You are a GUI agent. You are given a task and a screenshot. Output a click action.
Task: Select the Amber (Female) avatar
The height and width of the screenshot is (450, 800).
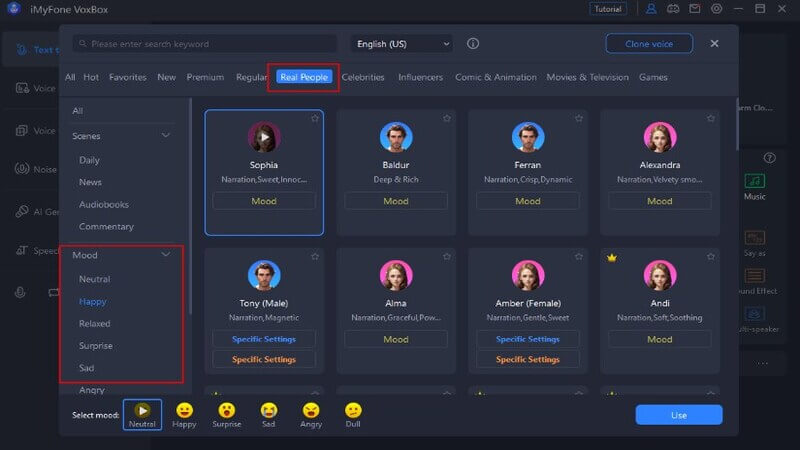click(528, 275)
